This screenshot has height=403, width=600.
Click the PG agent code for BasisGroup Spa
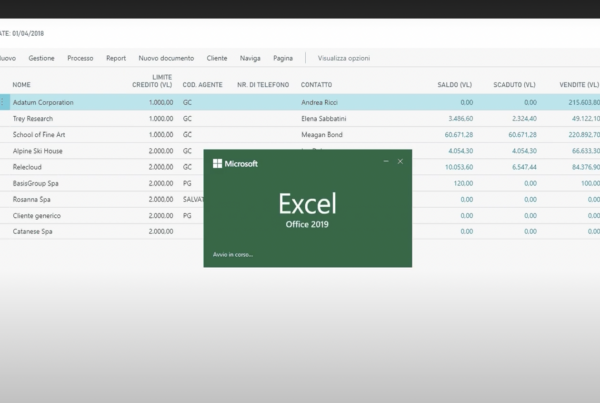tap(187, 183)
